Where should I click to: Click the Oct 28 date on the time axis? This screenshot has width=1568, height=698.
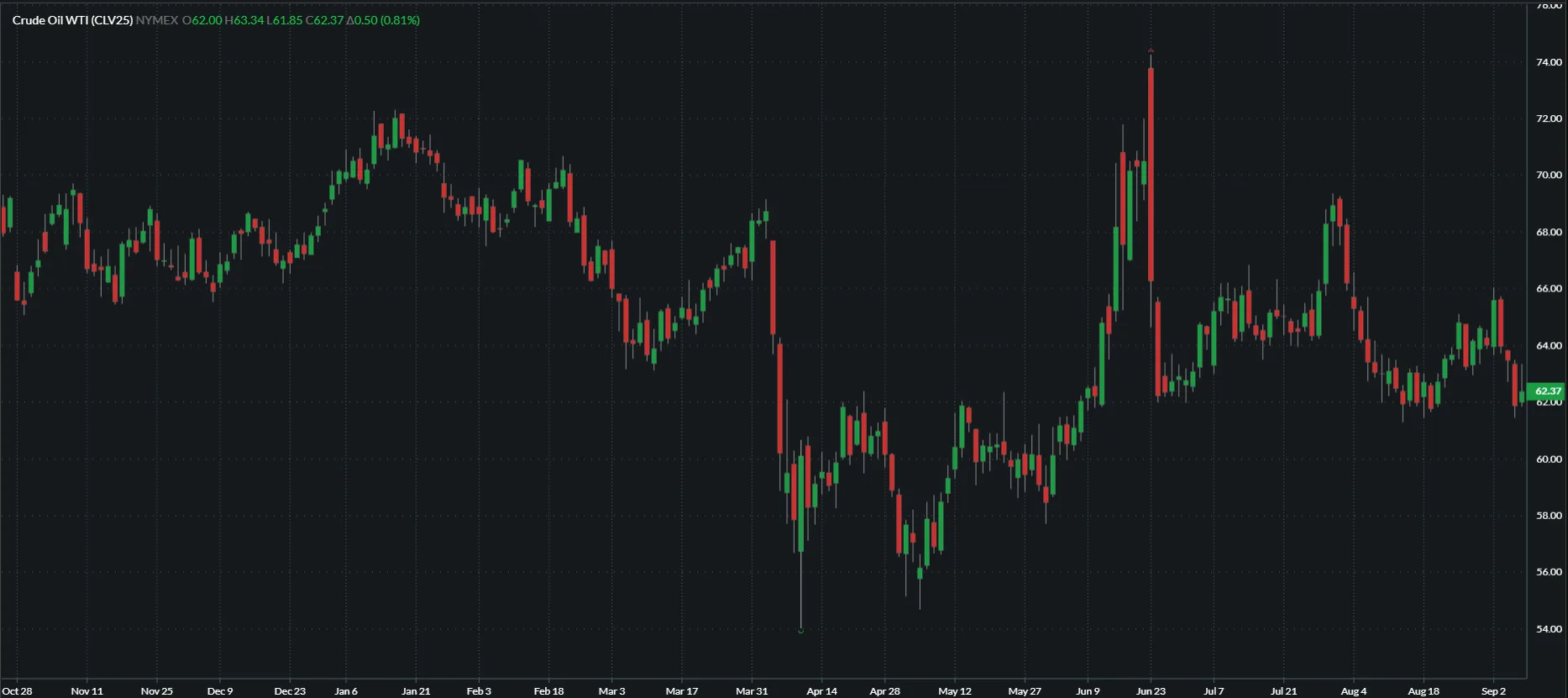pos(18,690)
